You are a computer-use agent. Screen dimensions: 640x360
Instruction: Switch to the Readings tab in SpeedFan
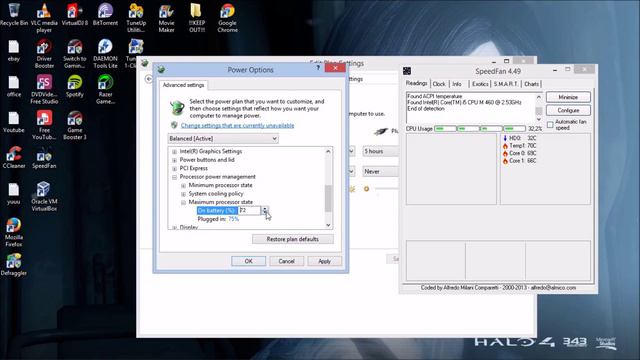pyautogui.click(x=416, y=83)
